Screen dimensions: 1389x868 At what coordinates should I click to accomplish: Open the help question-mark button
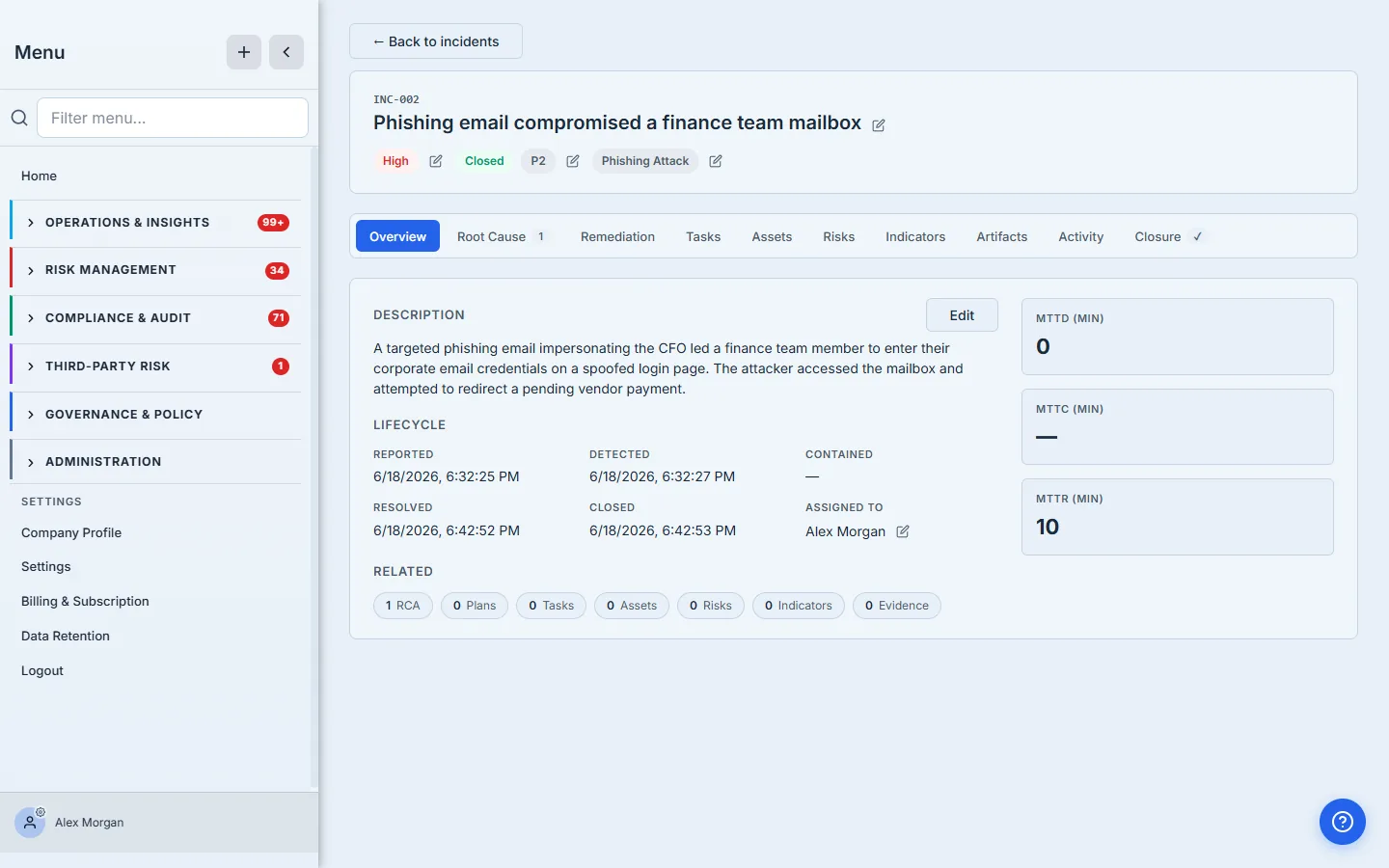pos(1343,822)
